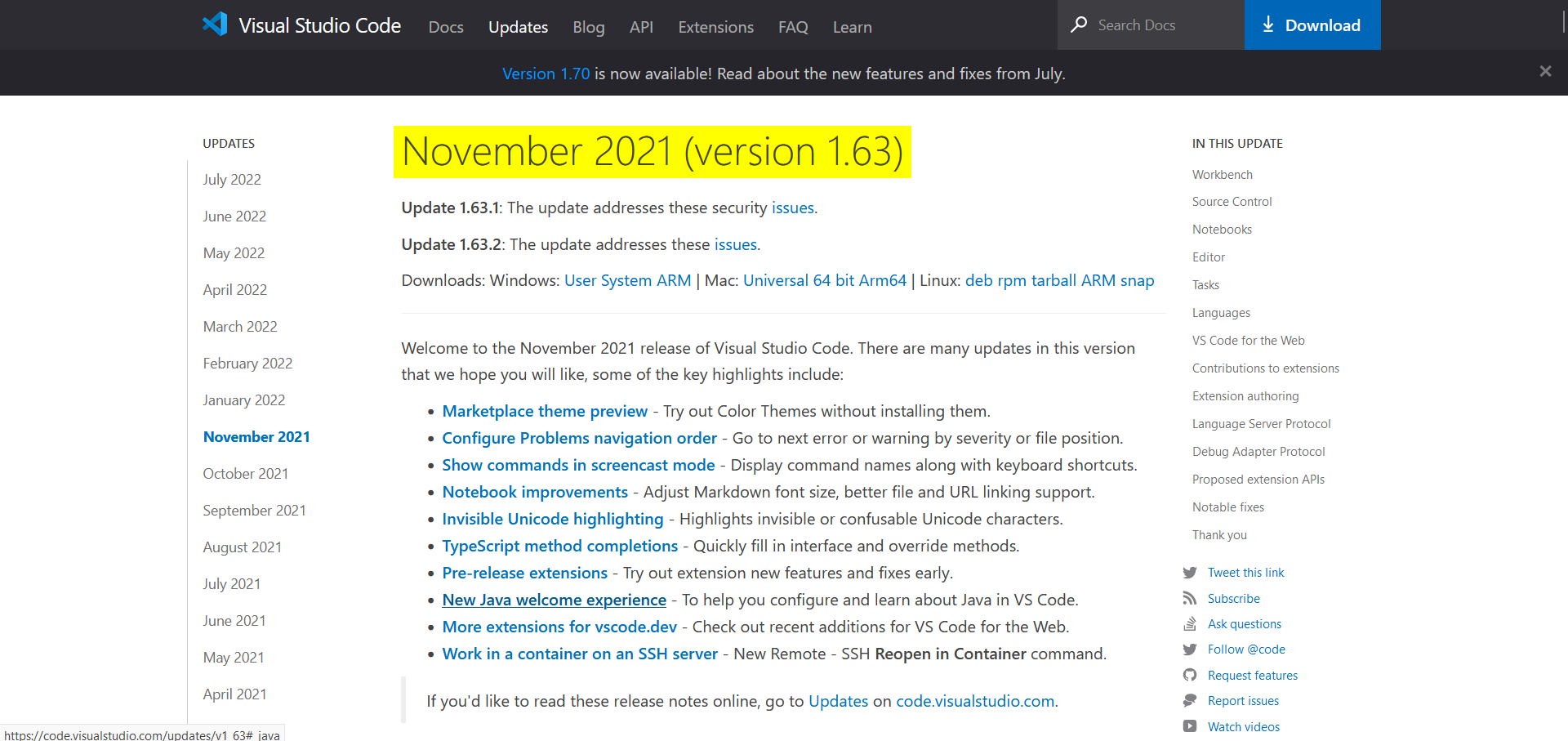Jump to Source Control section

coord(1232,202)
